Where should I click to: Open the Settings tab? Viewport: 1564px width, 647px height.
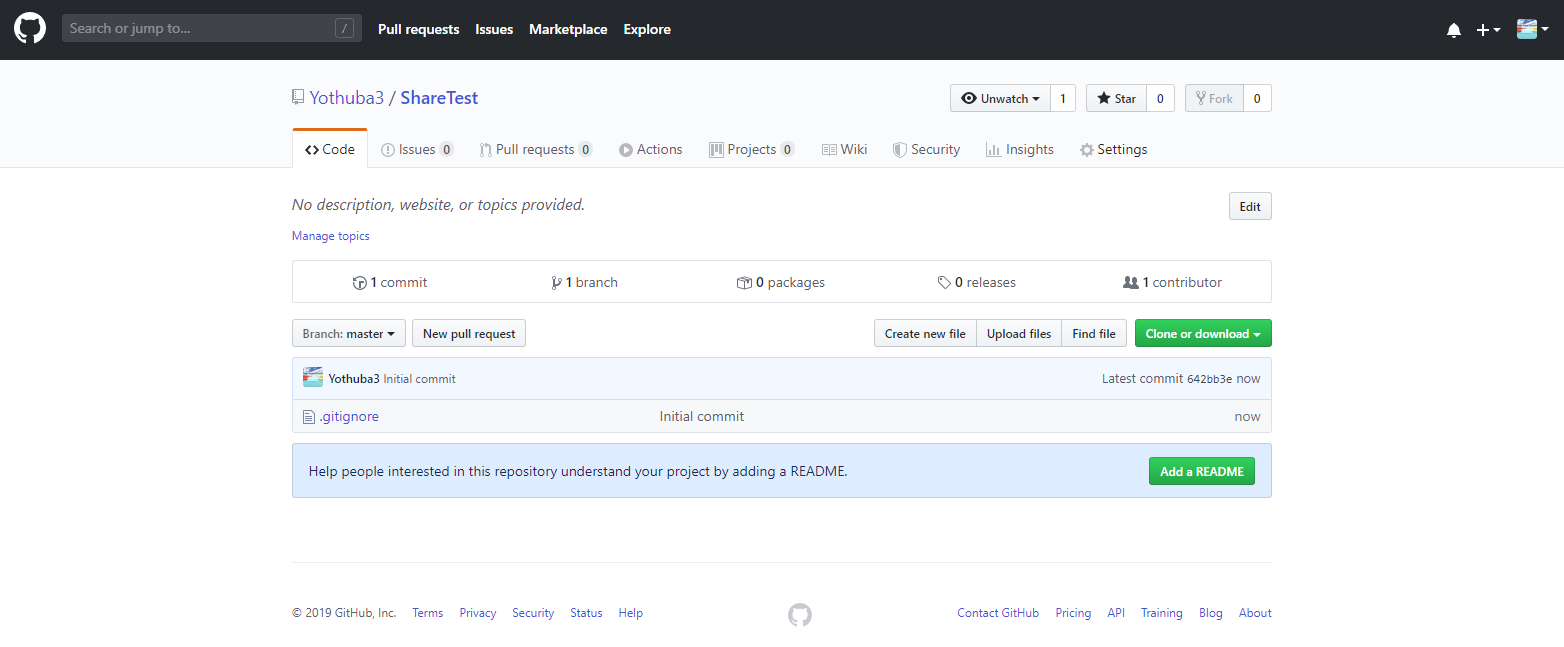coord(1113,149)
